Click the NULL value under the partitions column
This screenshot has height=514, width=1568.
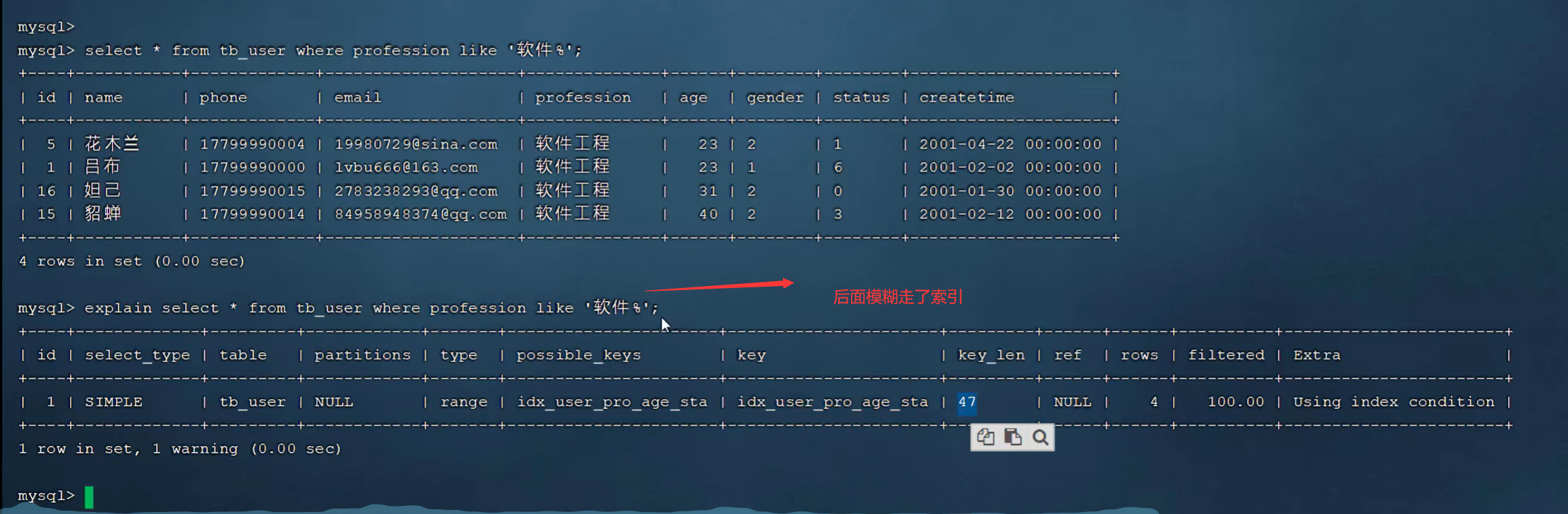pos(333,403)
